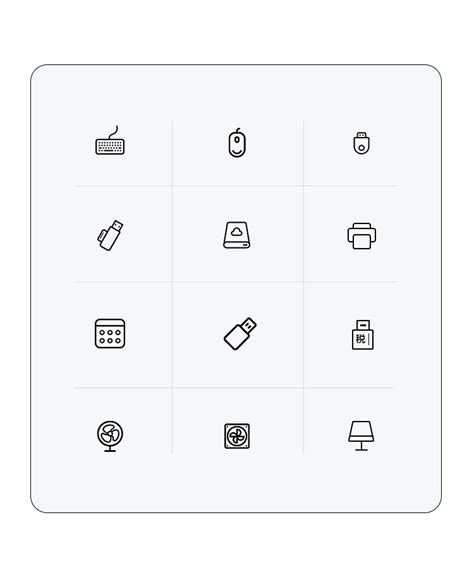Open the cloud hard drive icon
Viewport: 474px width, 568px height.
click(237, 235)
